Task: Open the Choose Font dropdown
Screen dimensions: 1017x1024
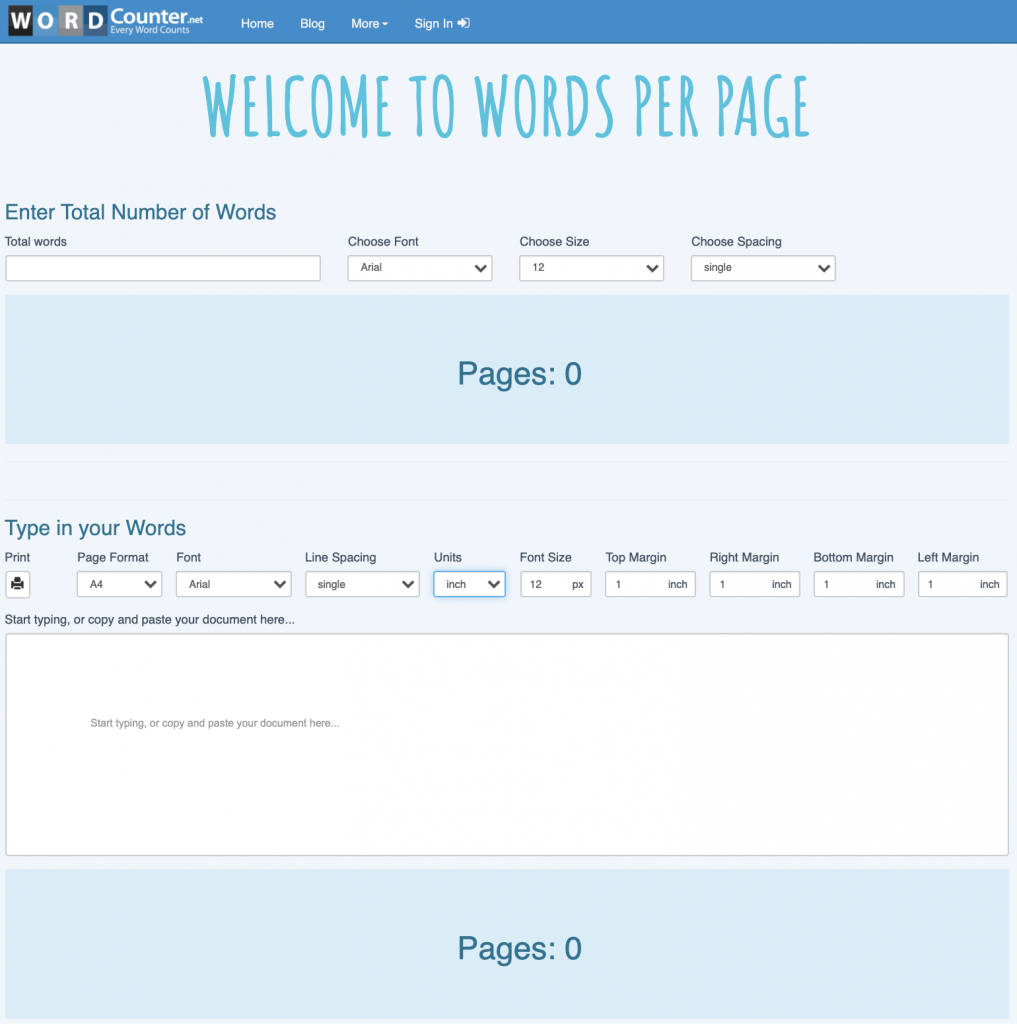Action: click(419, 268)
